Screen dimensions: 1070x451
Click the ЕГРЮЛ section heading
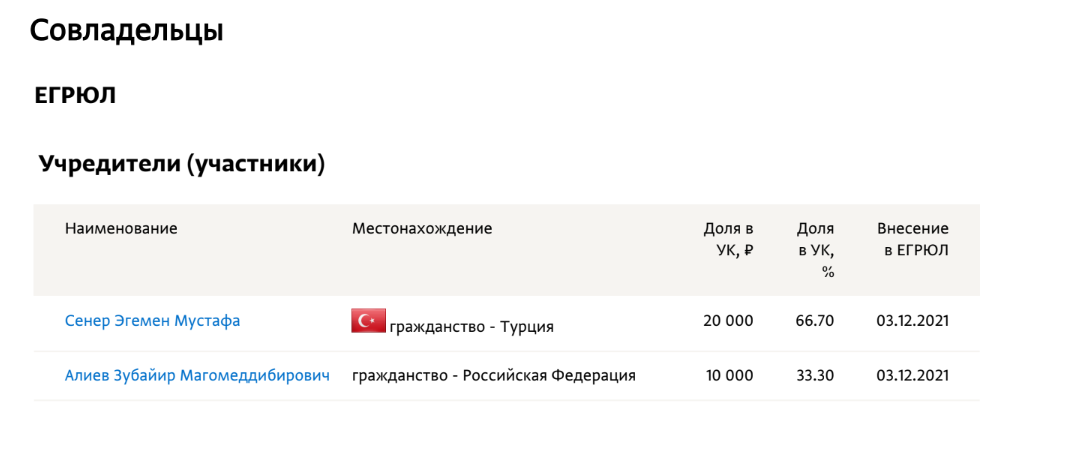tap(75, 96)
